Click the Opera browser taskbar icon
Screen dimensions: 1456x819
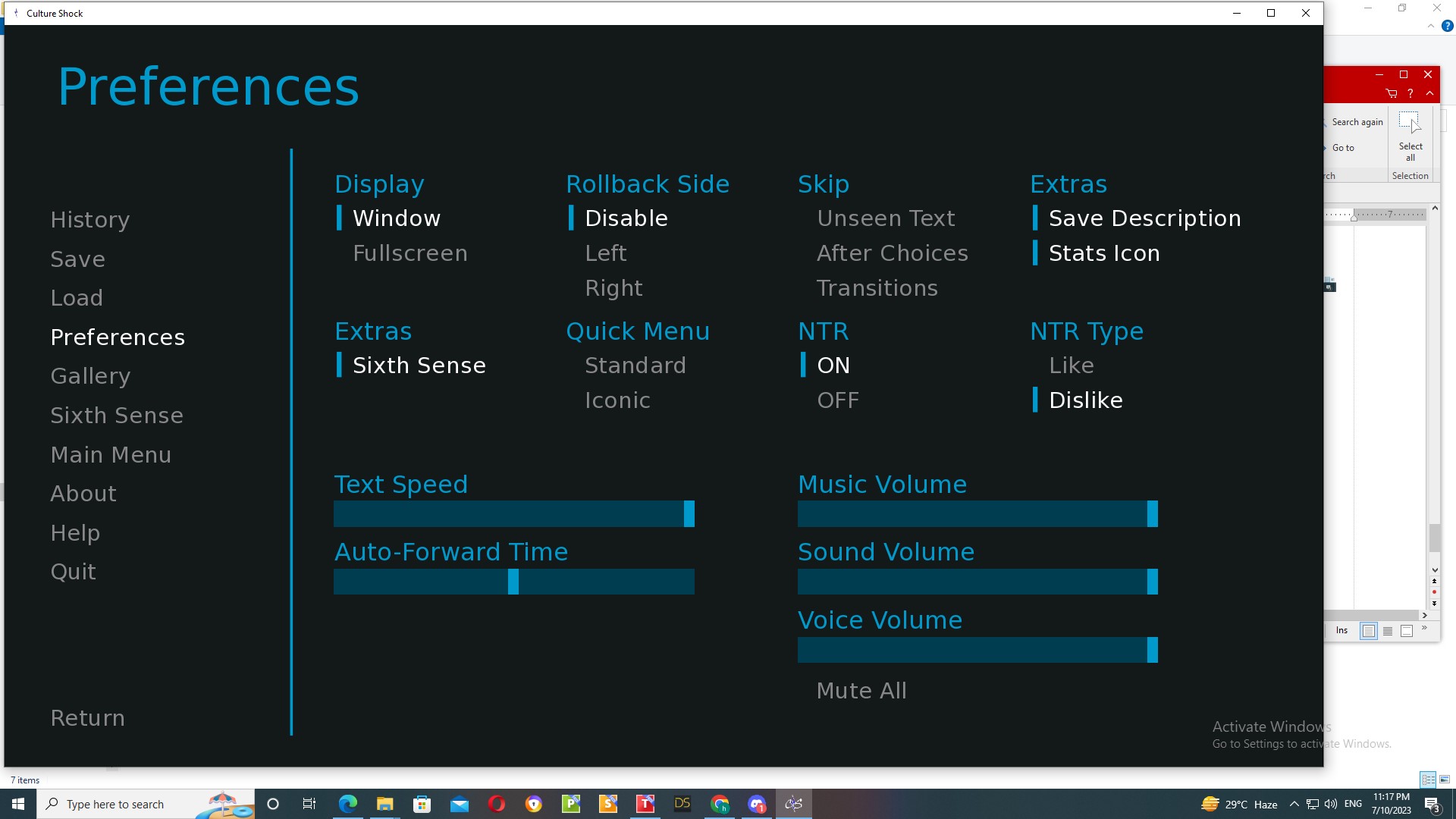coord(497,804)
